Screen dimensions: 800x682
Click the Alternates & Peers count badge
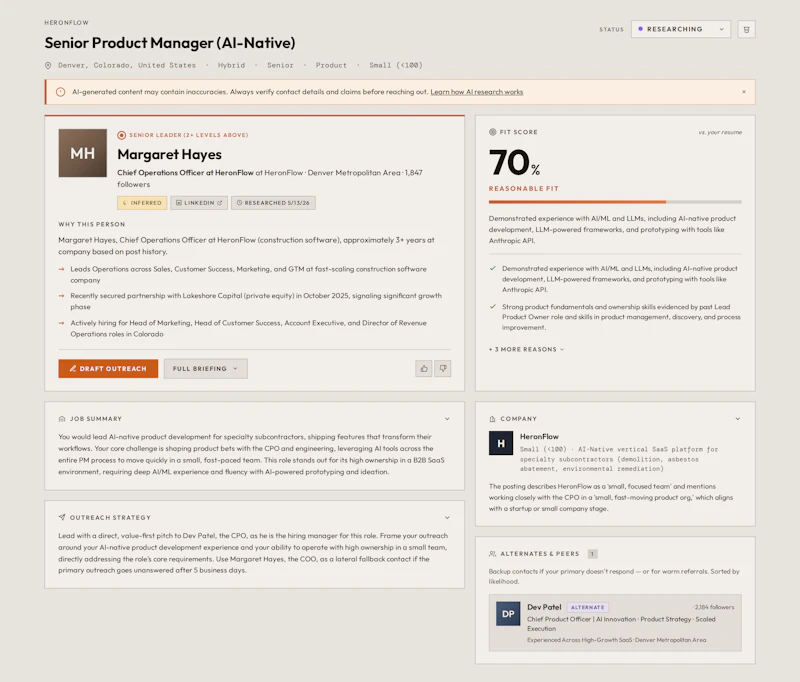pos(592,554)
